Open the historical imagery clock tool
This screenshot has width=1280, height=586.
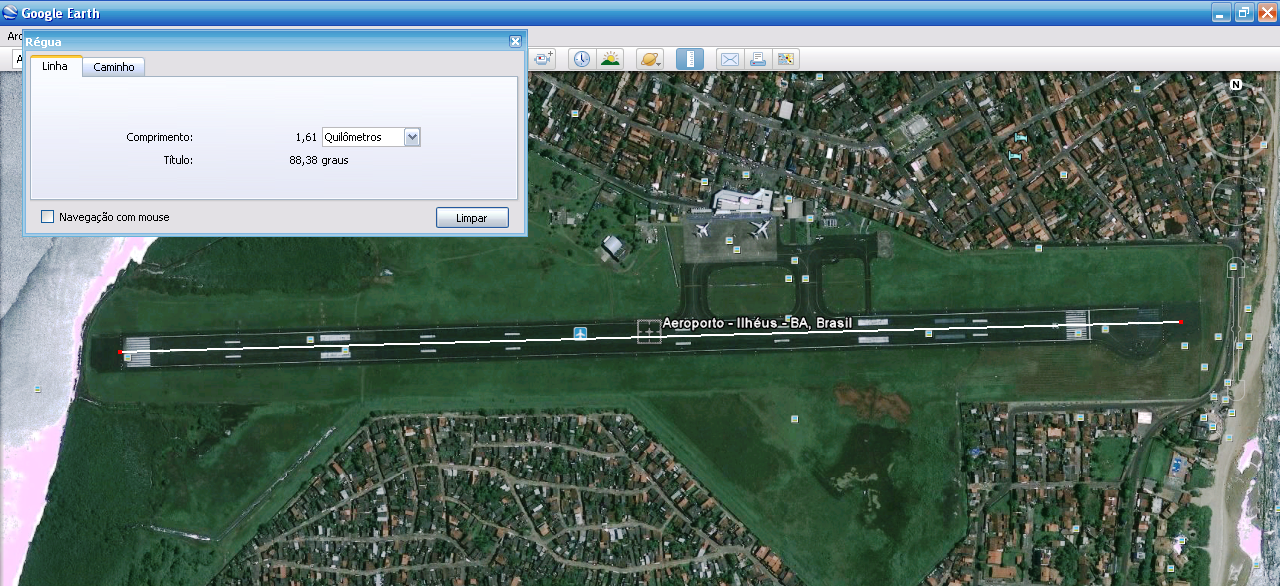581,59
